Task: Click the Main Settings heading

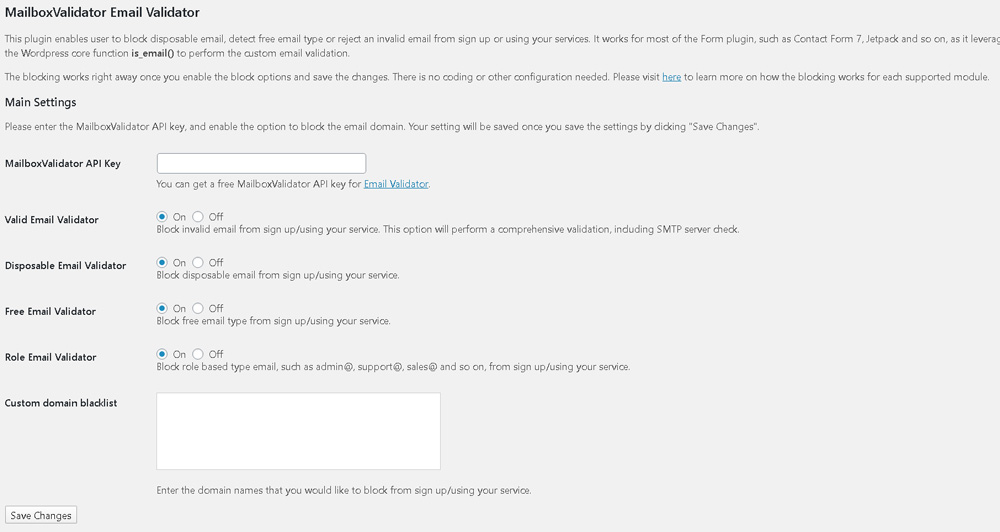Action: (x=41, y=102)
